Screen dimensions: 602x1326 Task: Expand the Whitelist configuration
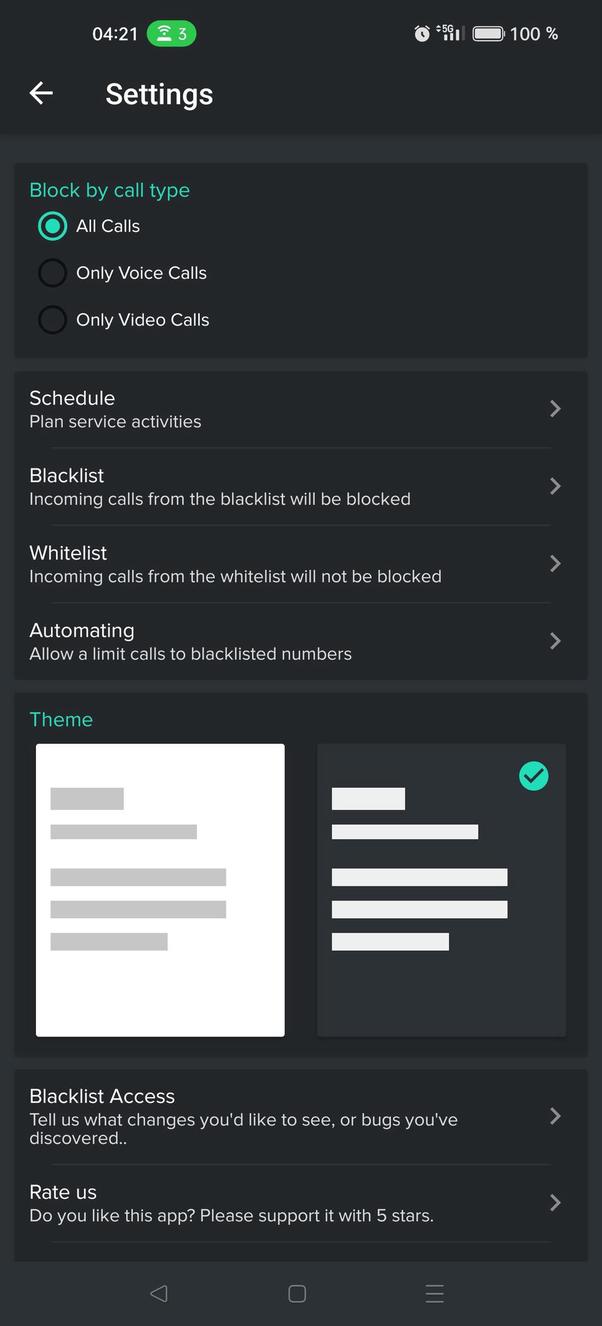(555, 563)
